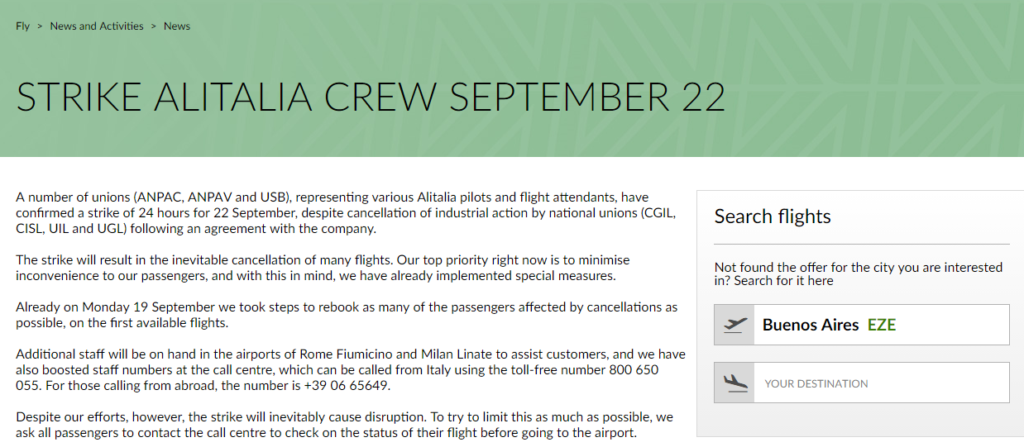Image resolution: width=1024 pixels, height=447 pixels.
Task: Click the Search flights heading
Action: click(773, 216)
